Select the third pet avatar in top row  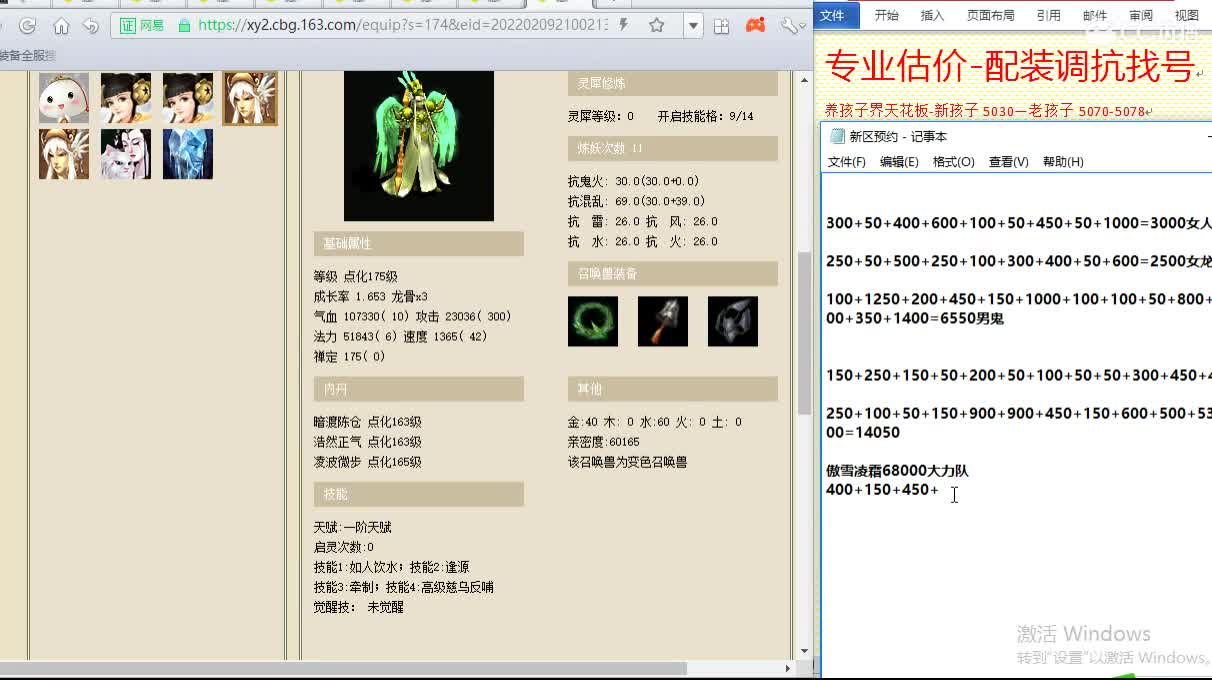point(188,98)
